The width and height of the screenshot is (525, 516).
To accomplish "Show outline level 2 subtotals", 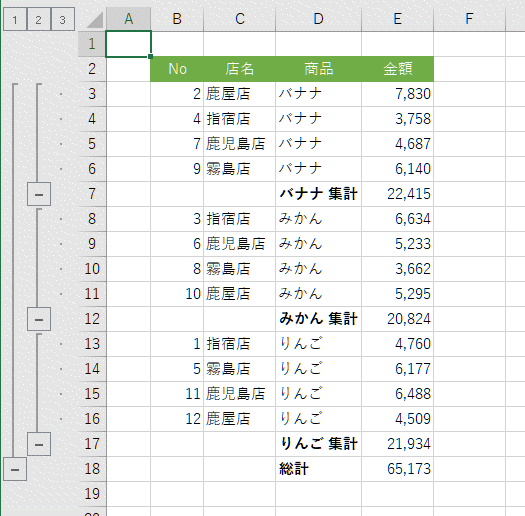I will tap(39, 19).
